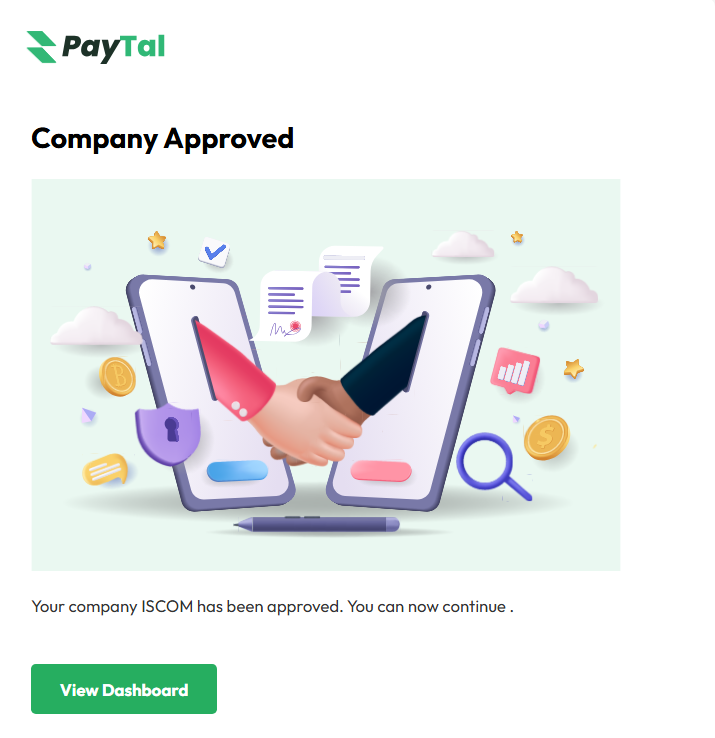The height and width of the screenshot is (738, 715).
Task: Click the Company Approved heading
Action: coord(162,139)
